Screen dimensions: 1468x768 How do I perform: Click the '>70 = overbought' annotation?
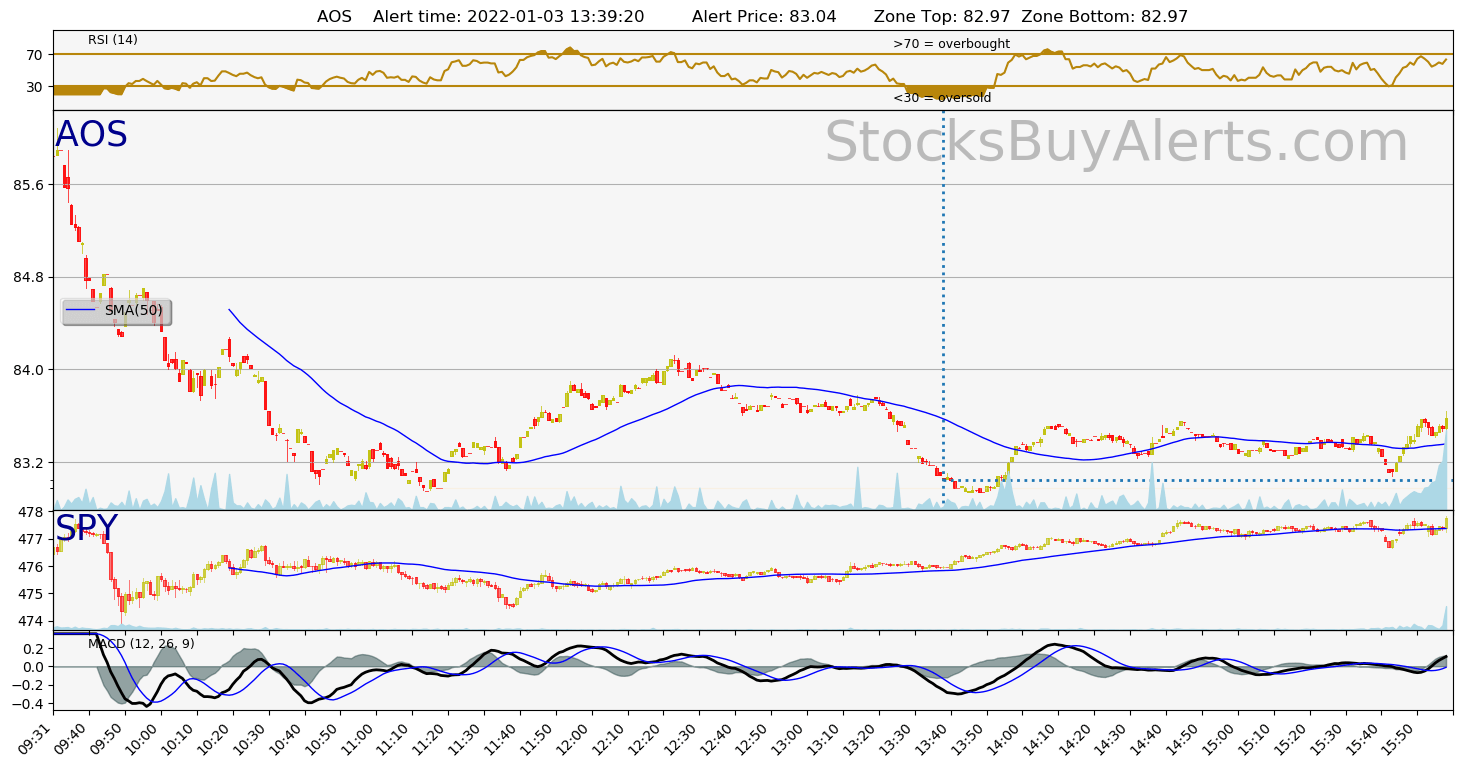tap(951, 44)
